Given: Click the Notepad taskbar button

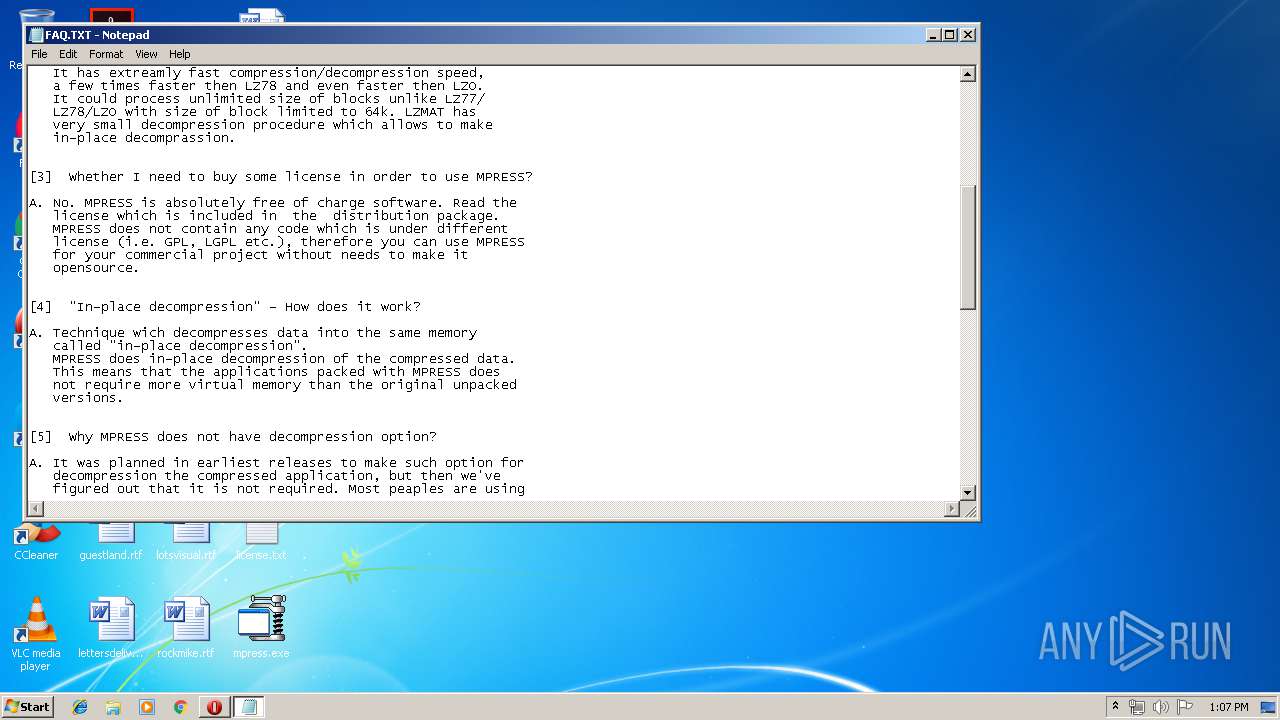Looking at the screenshot, I should pyautogui.click(x=249, y=707).
